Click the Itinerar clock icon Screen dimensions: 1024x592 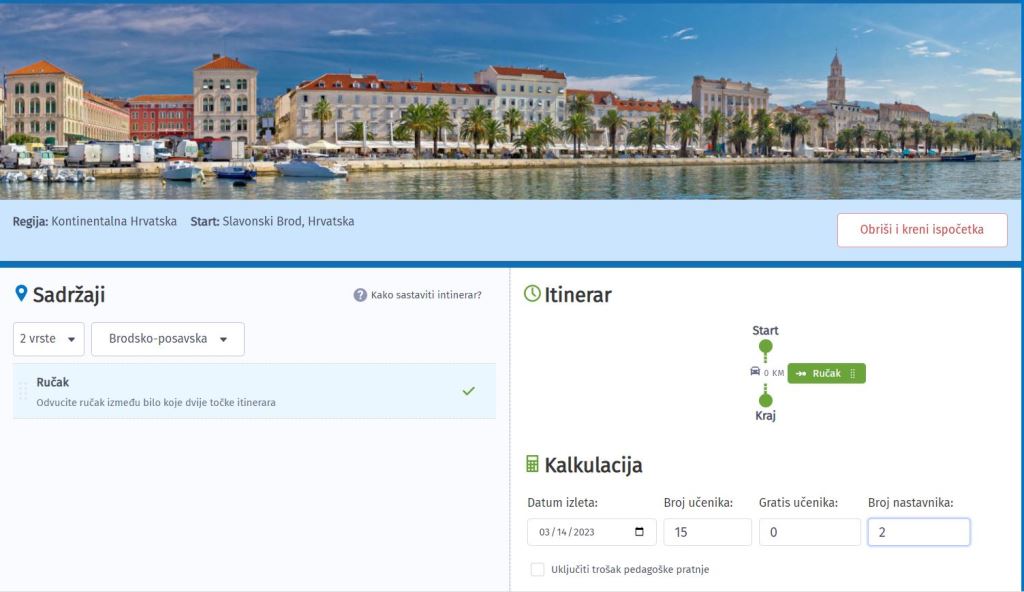point(532,293)
